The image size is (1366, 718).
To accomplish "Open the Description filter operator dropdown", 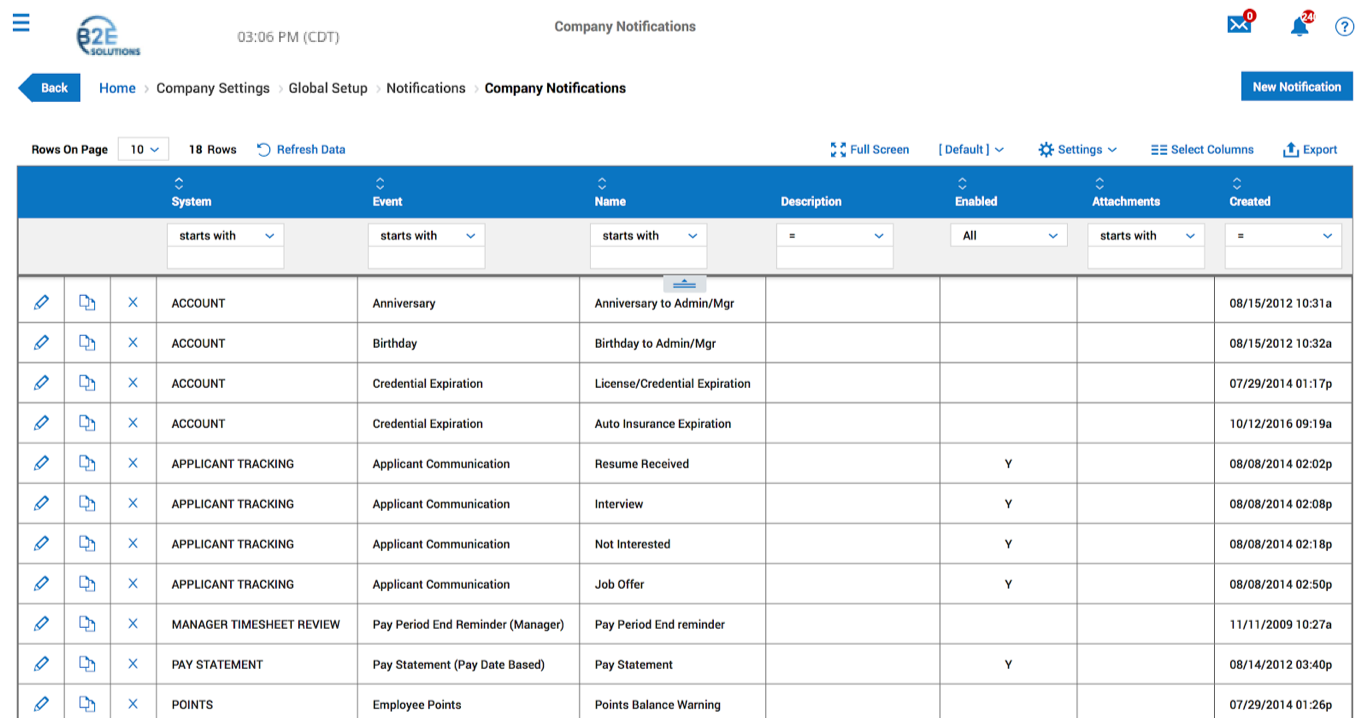I will [x=834, y=235].
